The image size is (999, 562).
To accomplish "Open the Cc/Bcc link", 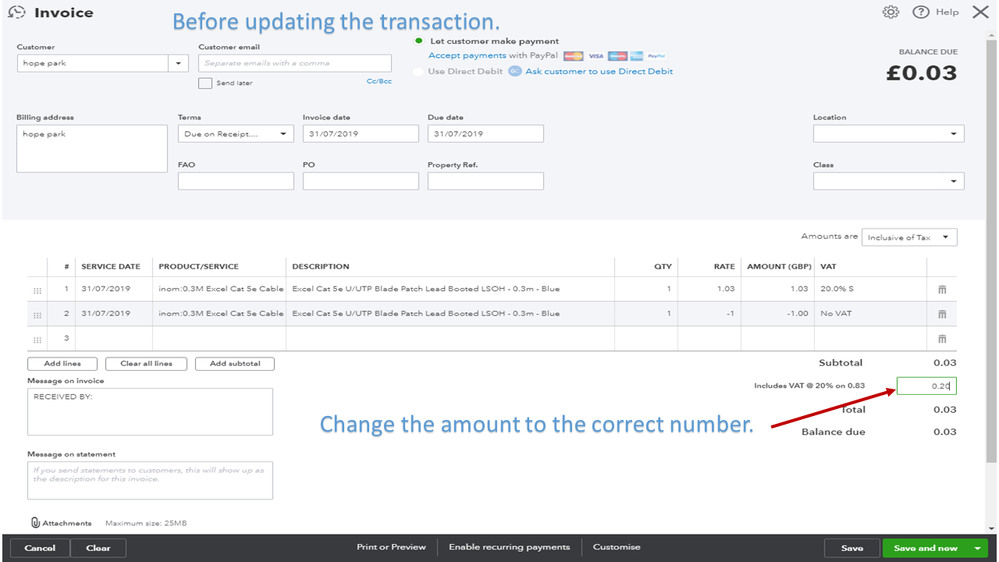I will pos(379,82).
